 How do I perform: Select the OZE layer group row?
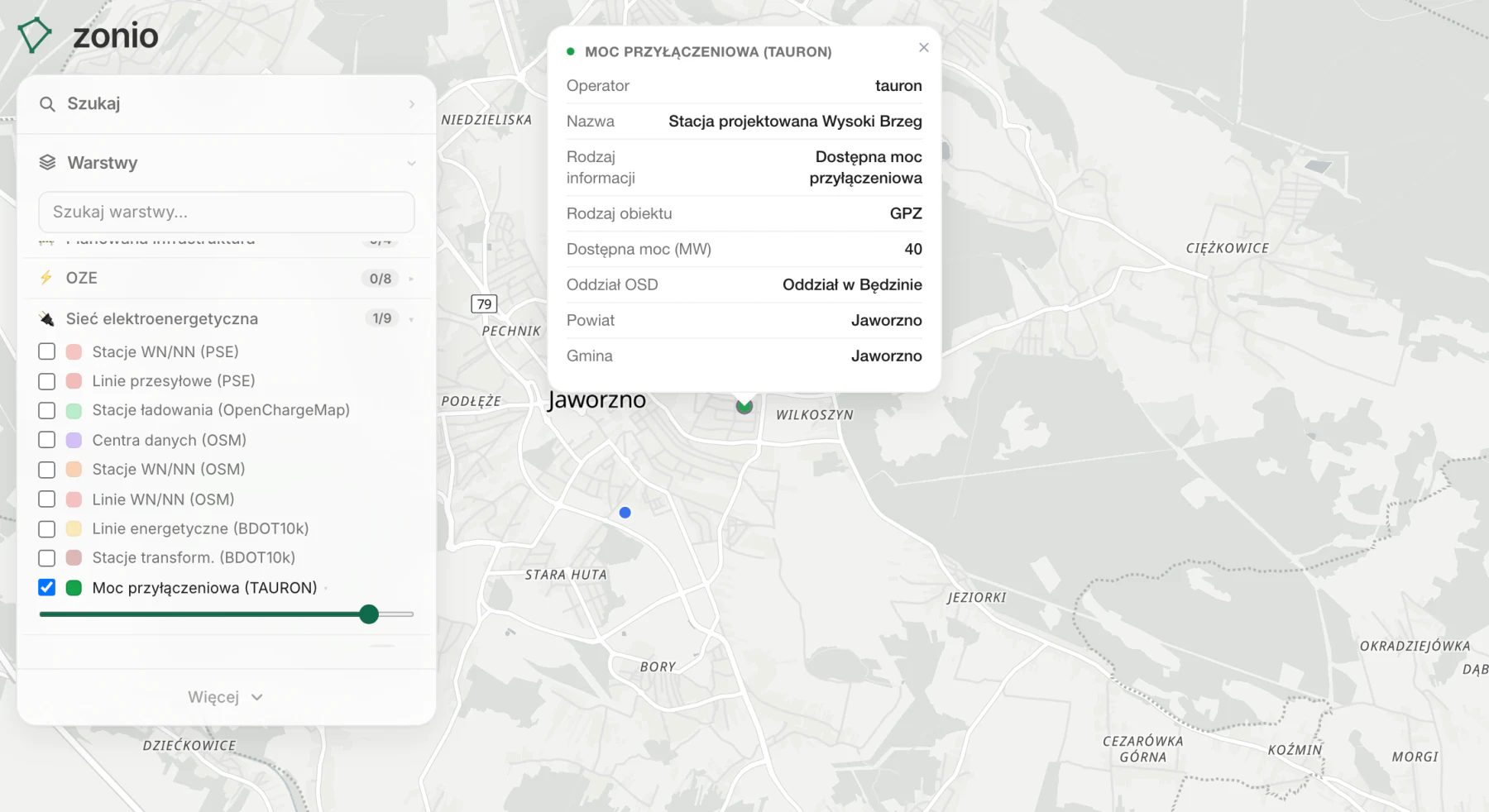(x=227, y=279)
